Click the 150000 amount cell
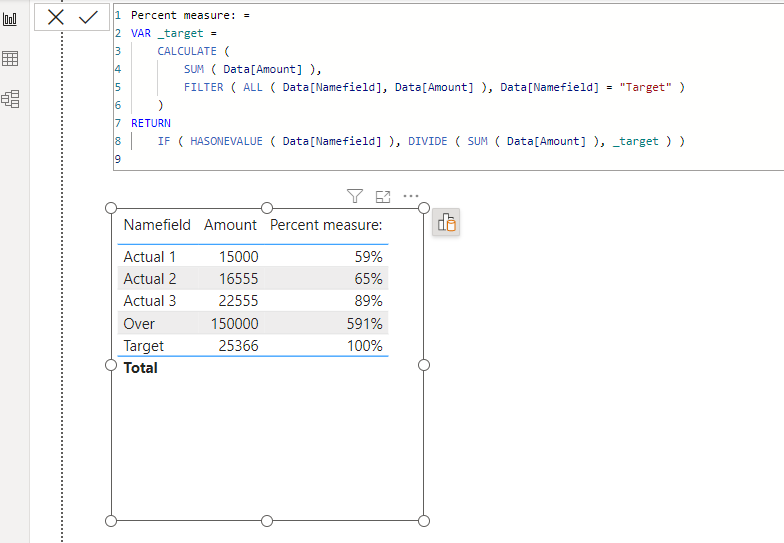784x543 pixels. tap(234, 324)
